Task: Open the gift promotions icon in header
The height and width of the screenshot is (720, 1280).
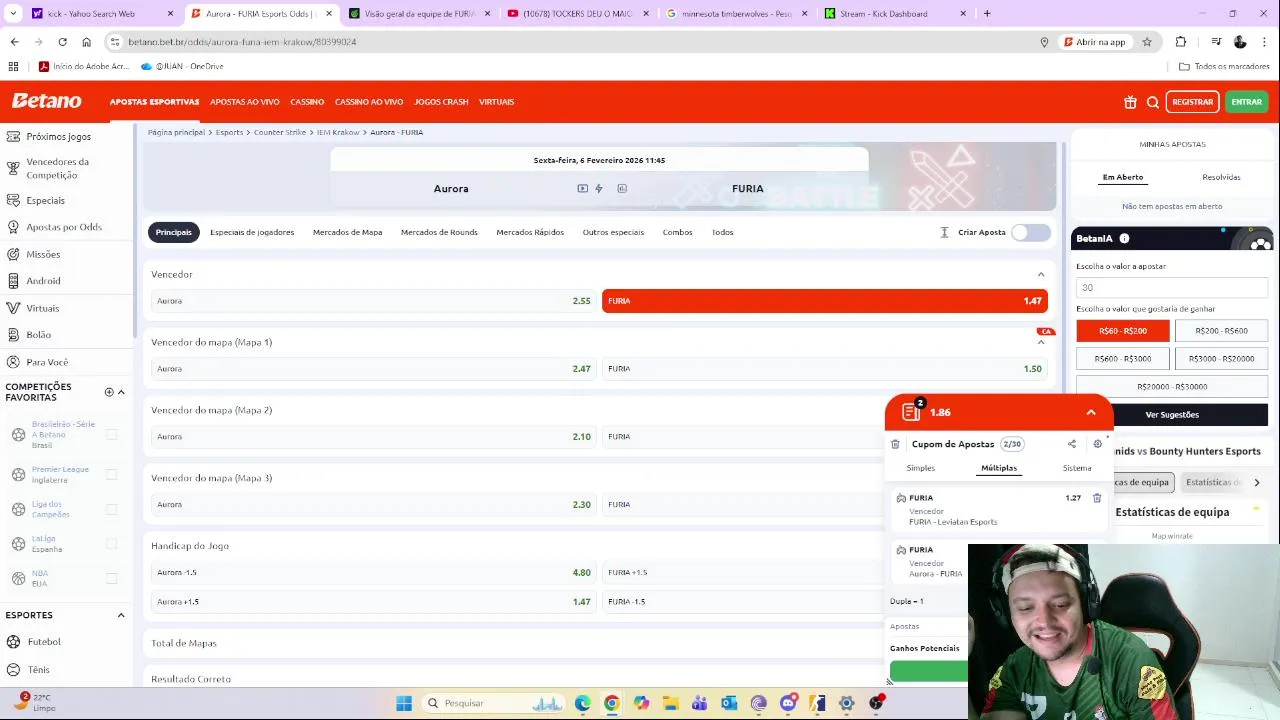Action: [1130, 102]
